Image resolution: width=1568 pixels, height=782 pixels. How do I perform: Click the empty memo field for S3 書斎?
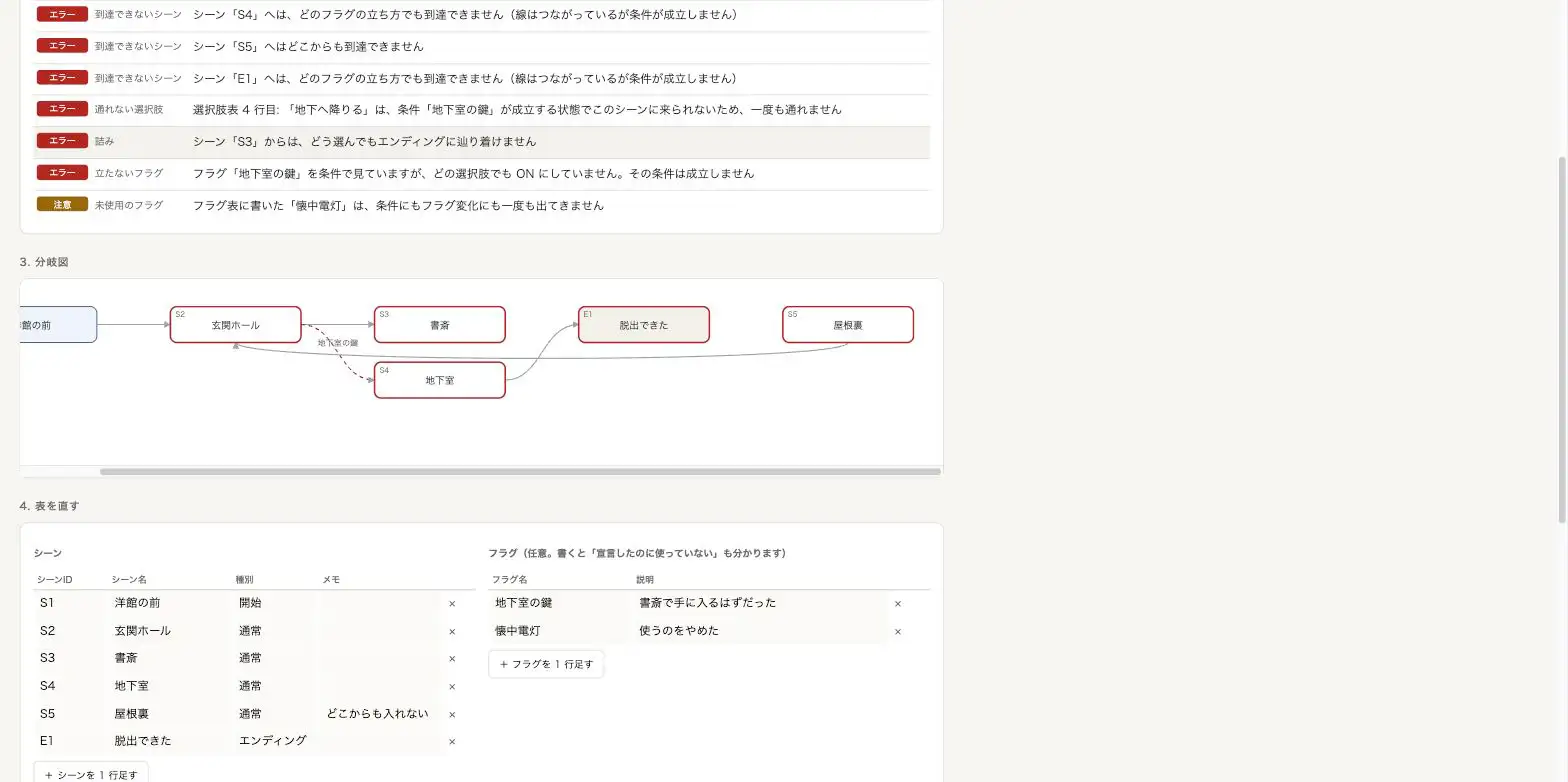click(380, 658)
